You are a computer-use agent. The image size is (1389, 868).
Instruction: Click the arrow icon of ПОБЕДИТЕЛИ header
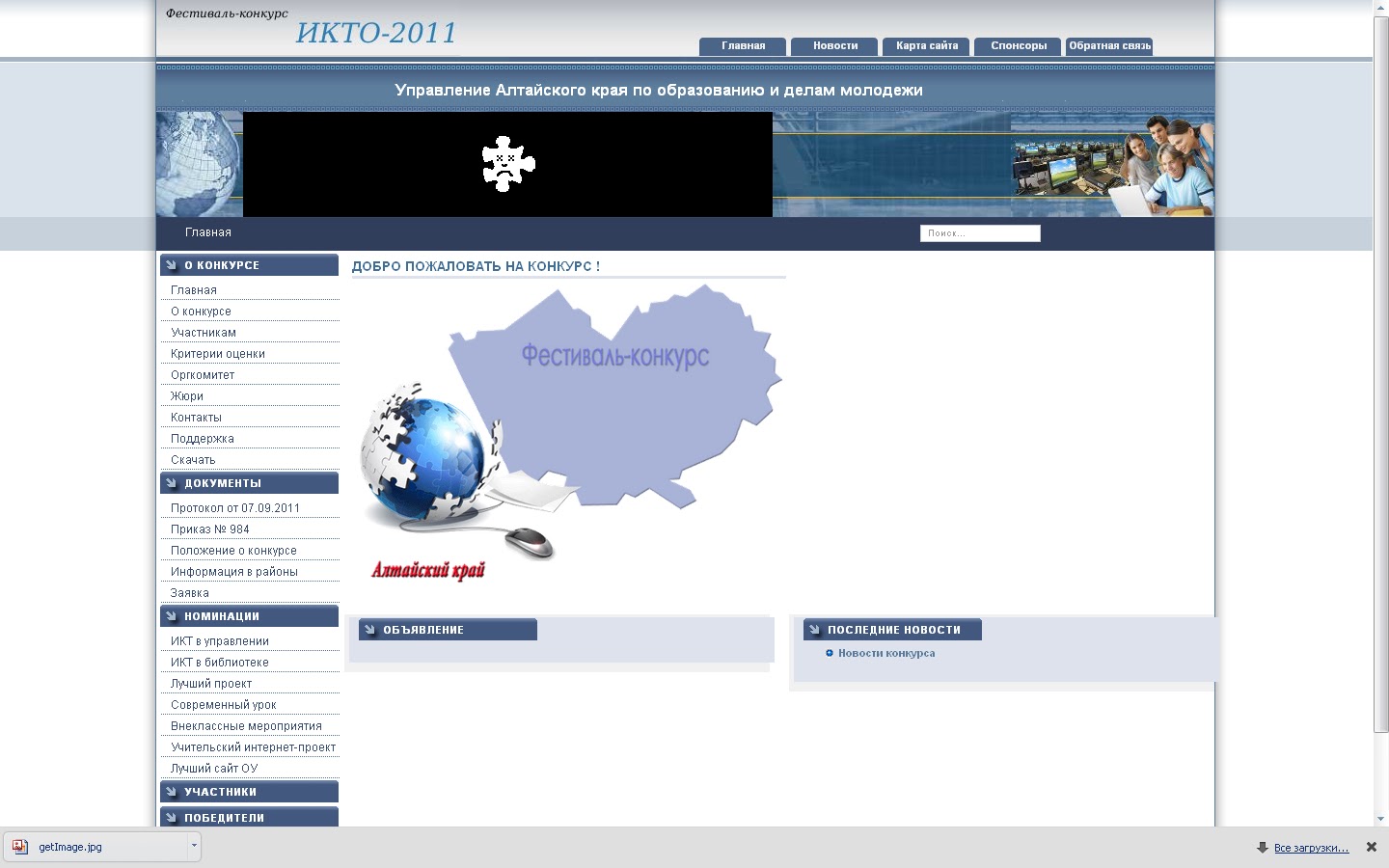[x=172, y=818]
